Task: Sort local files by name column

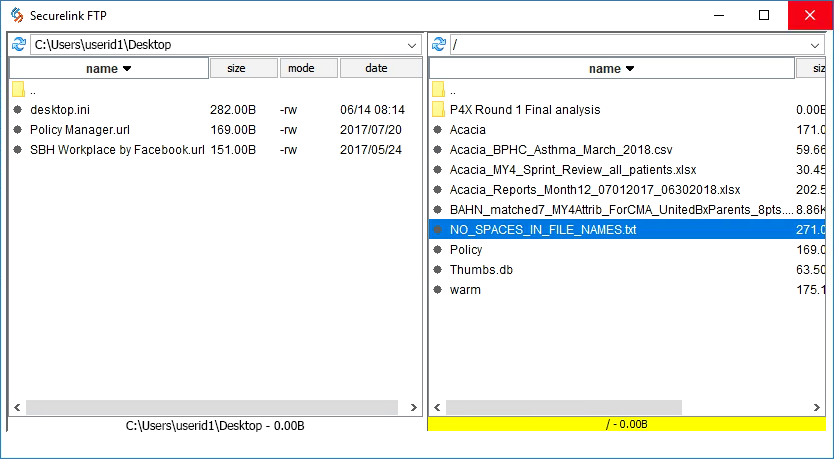Action: click(x=108, y=69)
